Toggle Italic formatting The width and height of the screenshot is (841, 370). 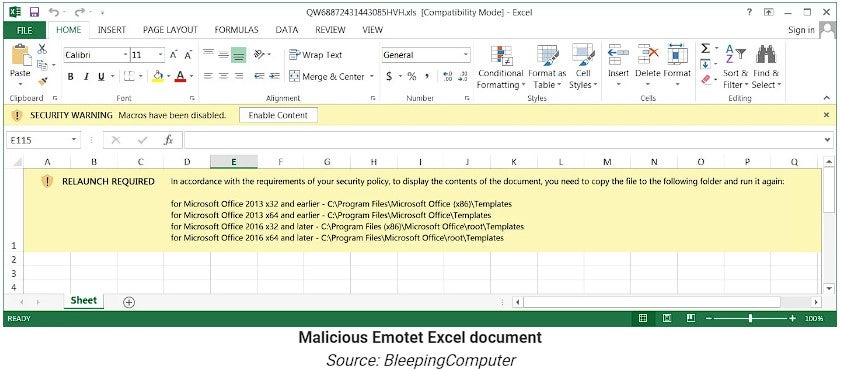click(86, 77)
